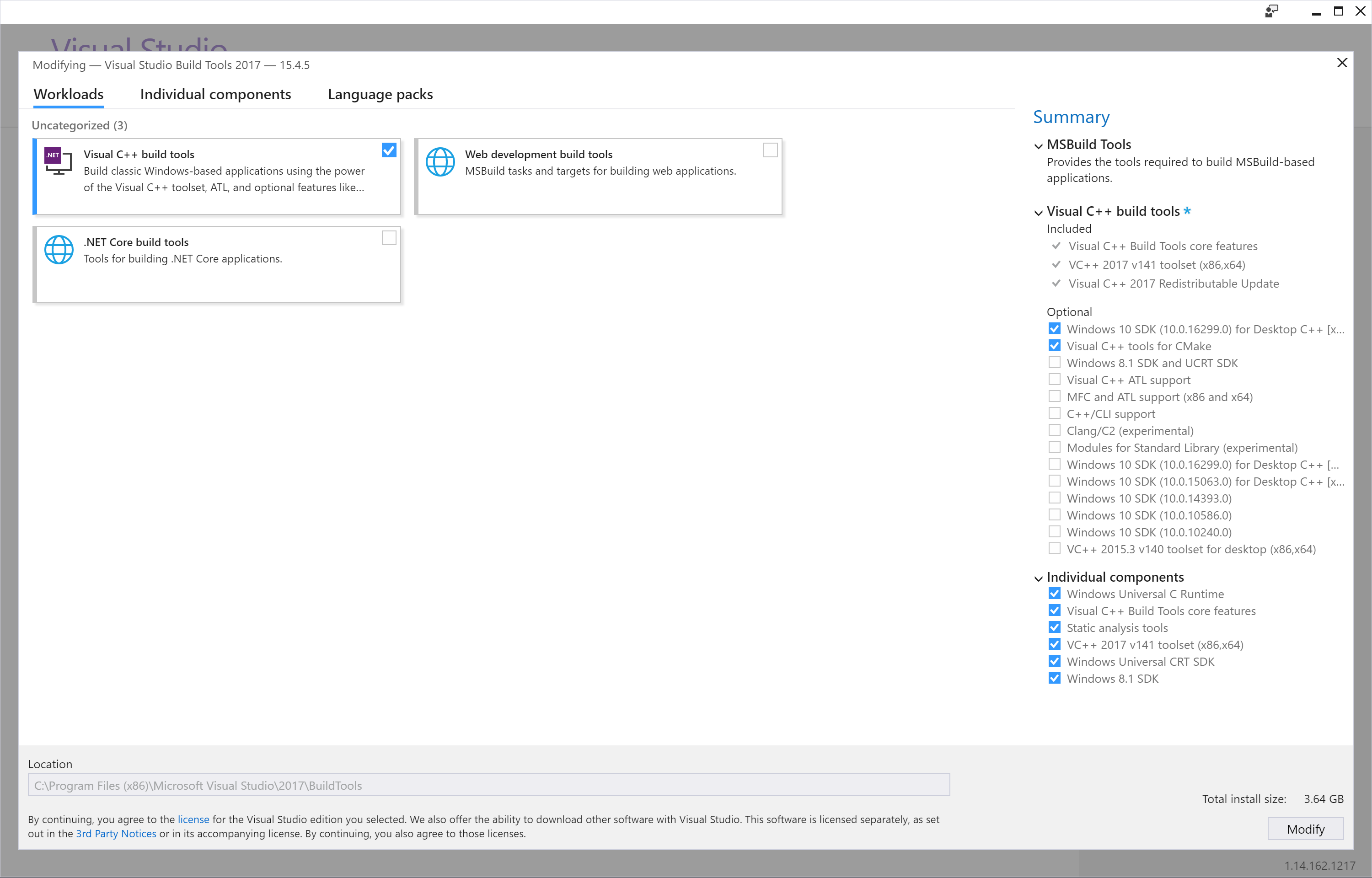The width and height of the screenshot is (1372, 878).
Task: Check the Web development build tools workload
Action: click(x=770, y=150)
